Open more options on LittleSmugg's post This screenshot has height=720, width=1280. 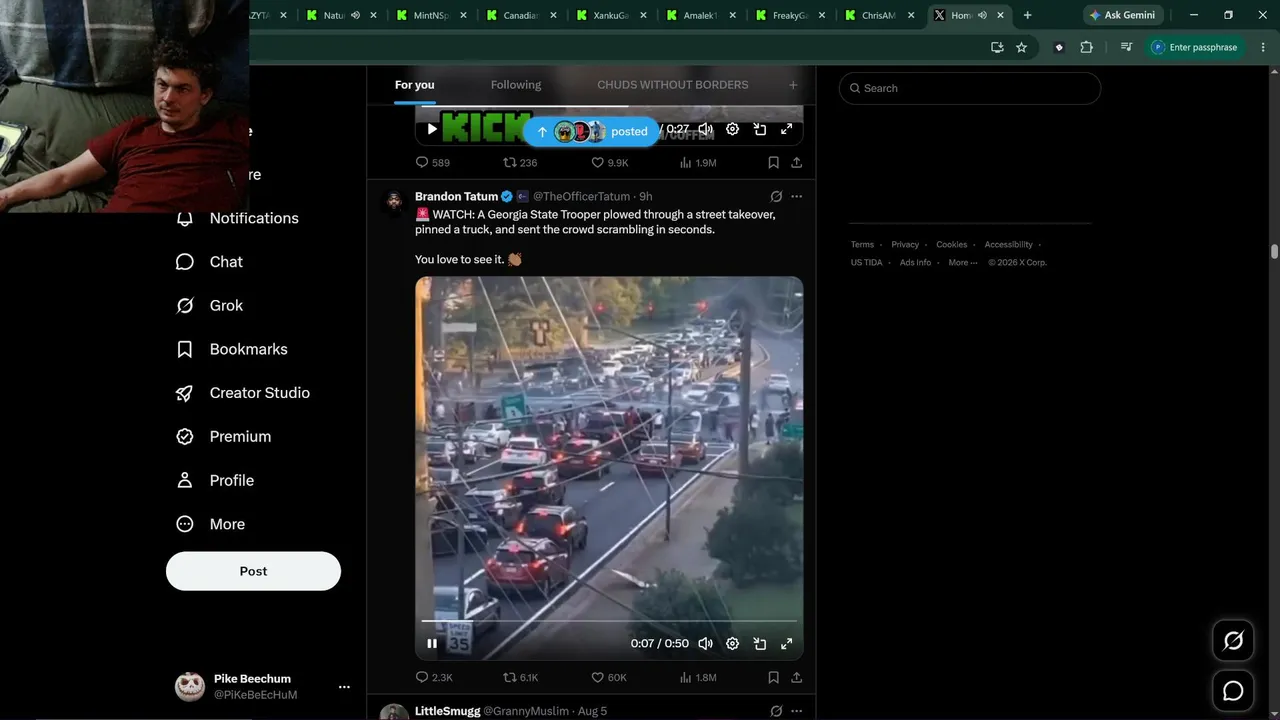(x=796, y=711)
